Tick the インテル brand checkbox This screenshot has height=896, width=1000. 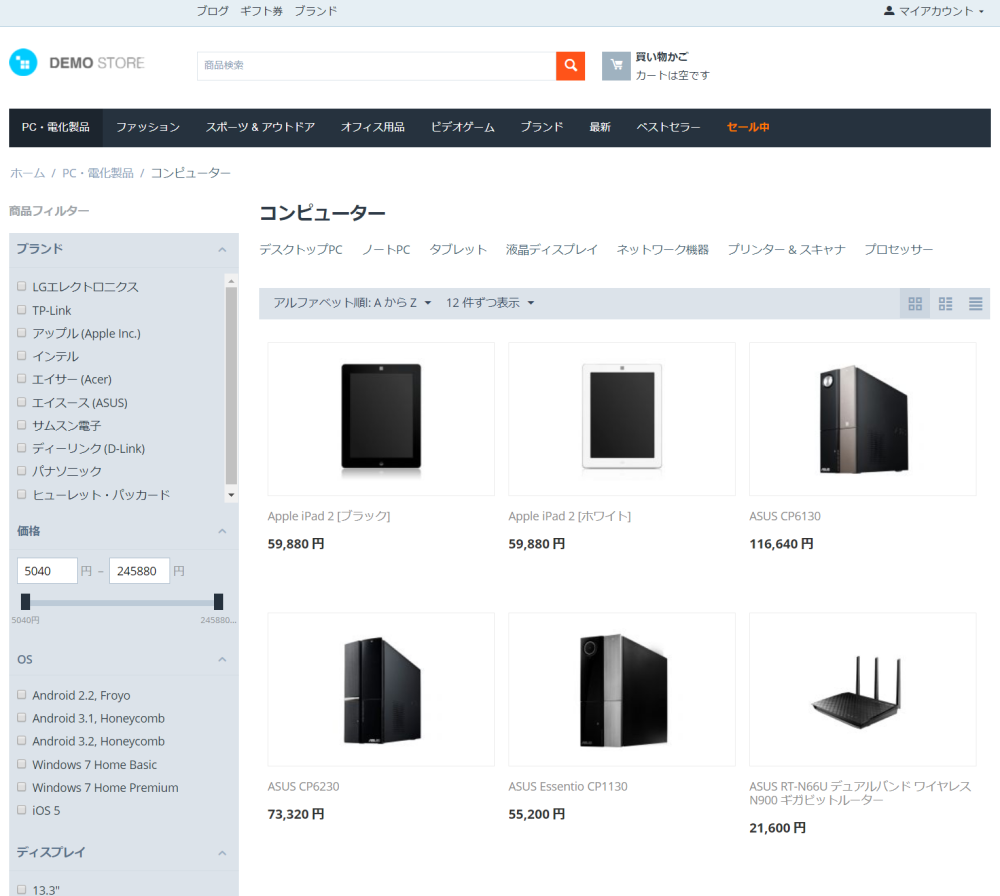tap(22, 356)
